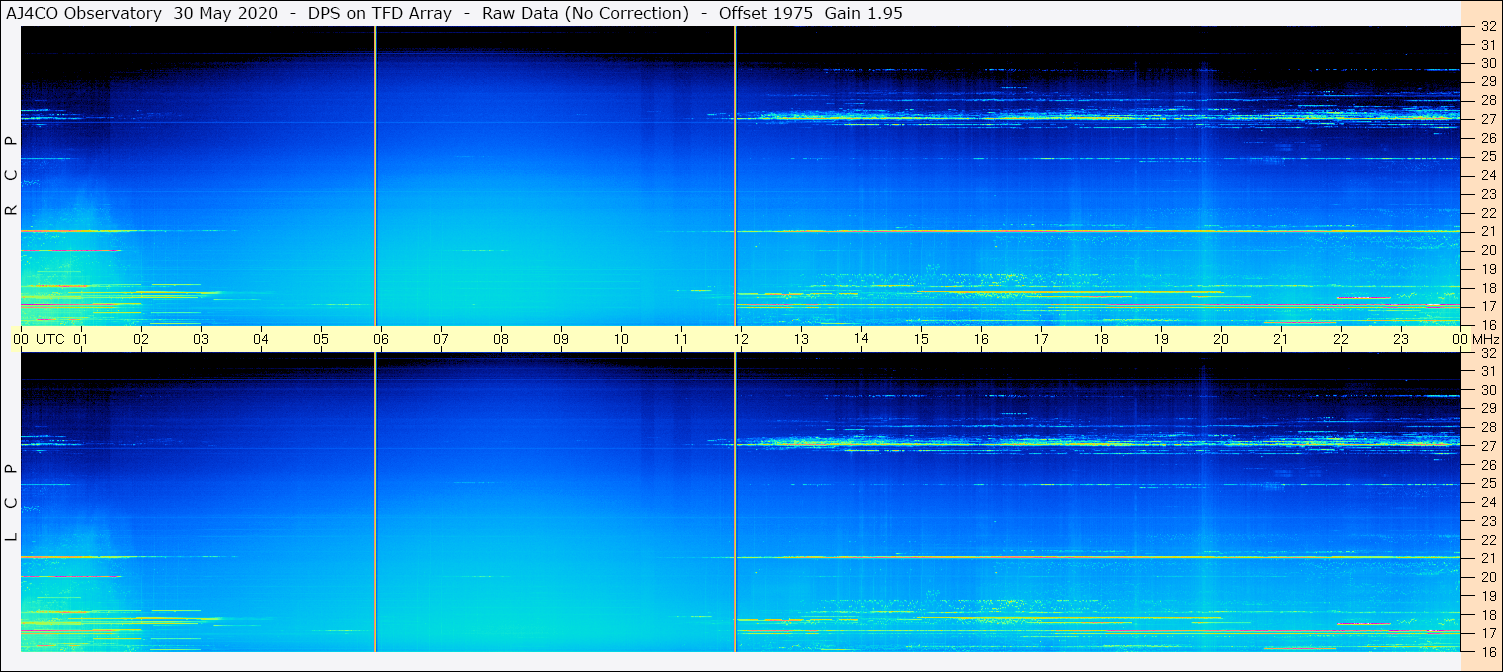Click the 20 hour mark on time axis
This screenshot has width=1503, height=672.
click(1221, 339)
